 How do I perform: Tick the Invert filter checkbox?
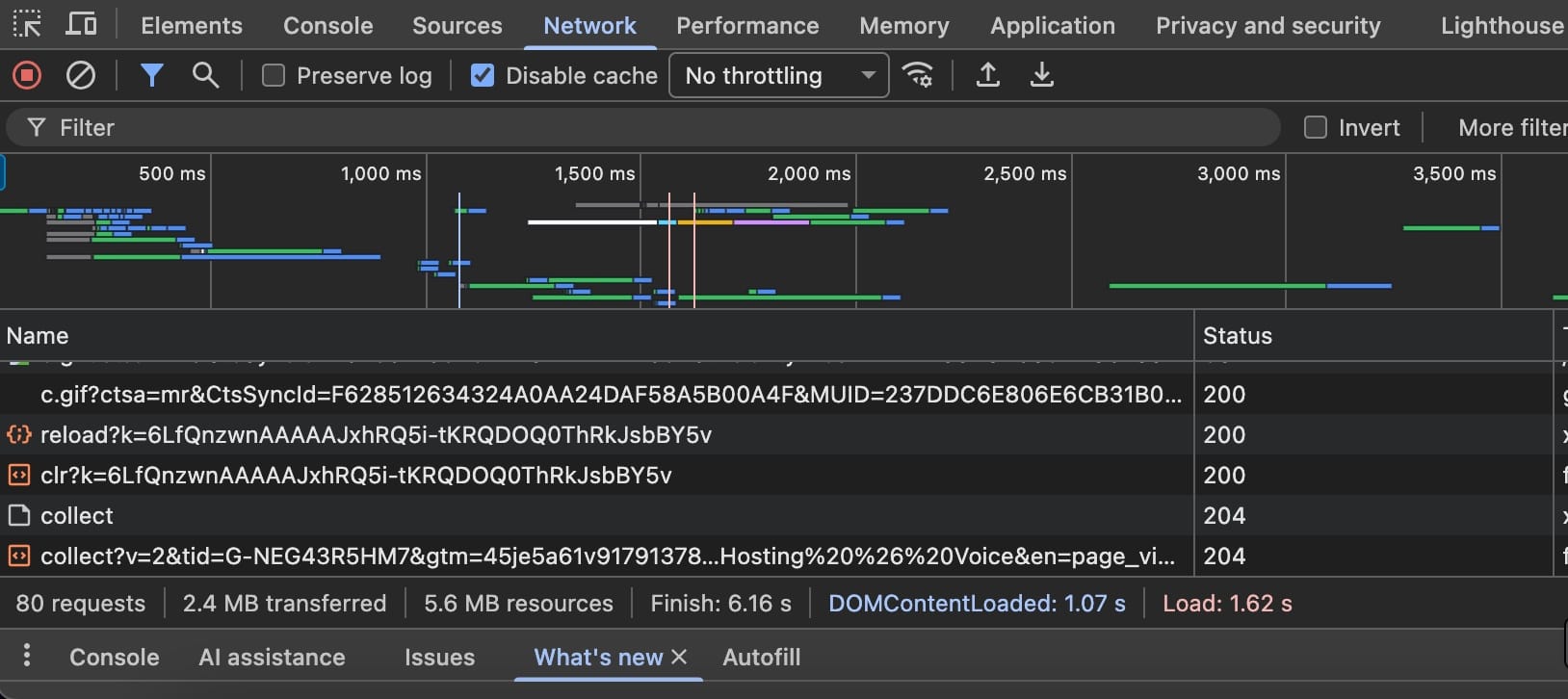[1316, 127]
